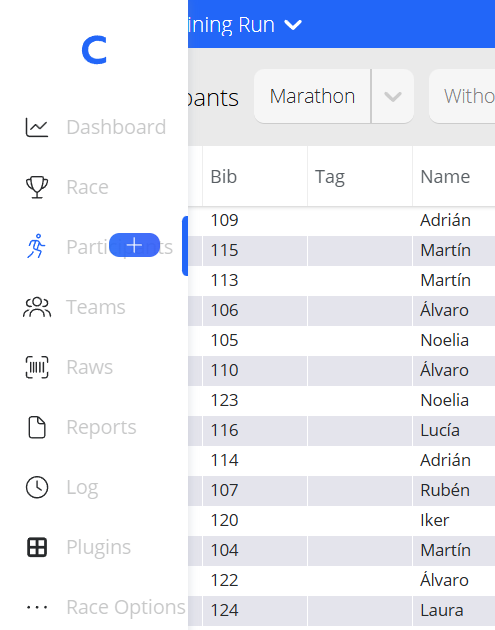The height and width of the screenshot is (630, 495).
Task: Click name Laura in row 124
Action: tap(442, 611)
